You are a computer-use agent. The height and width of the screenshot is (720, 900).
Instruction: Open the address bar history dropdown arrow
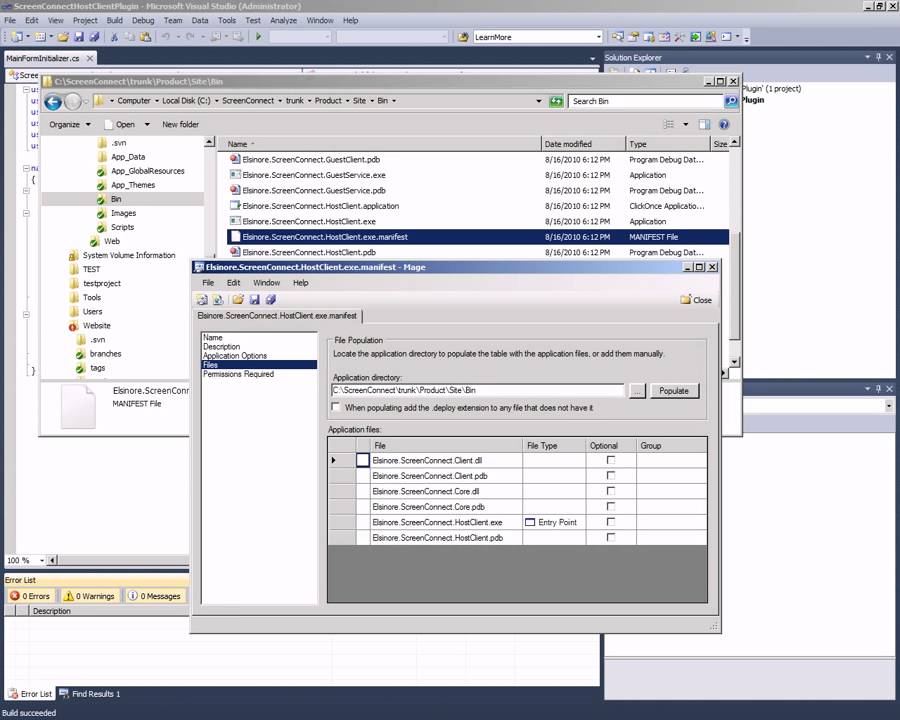coord(538,101)
